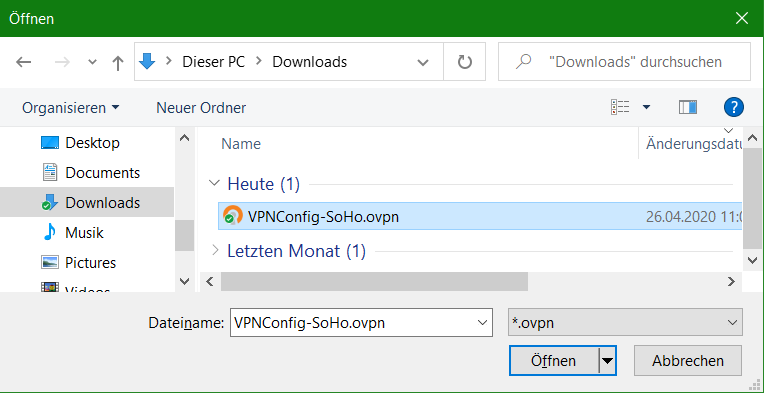The height and width of the screenshot is (393, 764).
Task: Click the search magnifier icon
Action: [523, 62]
